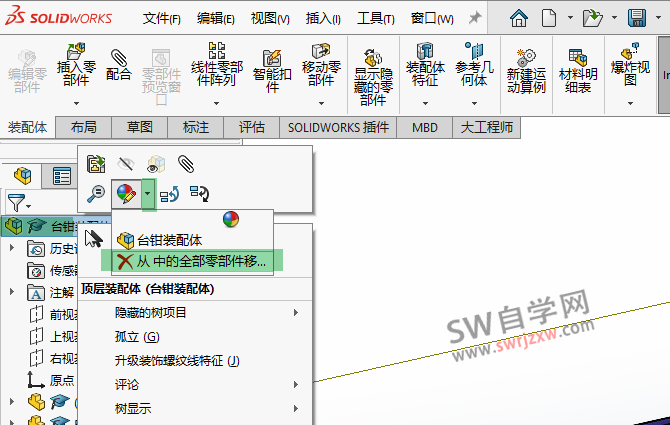
Task: Open the 窗口(W) menu
Action: click(432, 18)
